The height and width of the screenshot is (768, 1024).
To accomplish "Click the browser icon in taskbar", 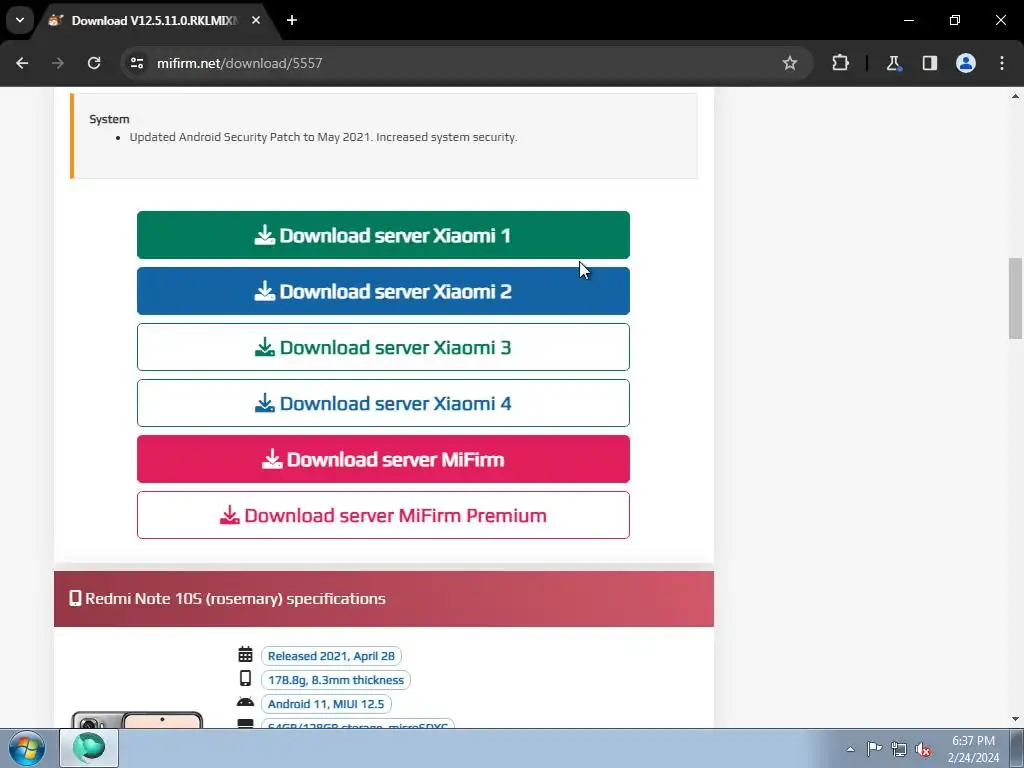I will point(89,748).
